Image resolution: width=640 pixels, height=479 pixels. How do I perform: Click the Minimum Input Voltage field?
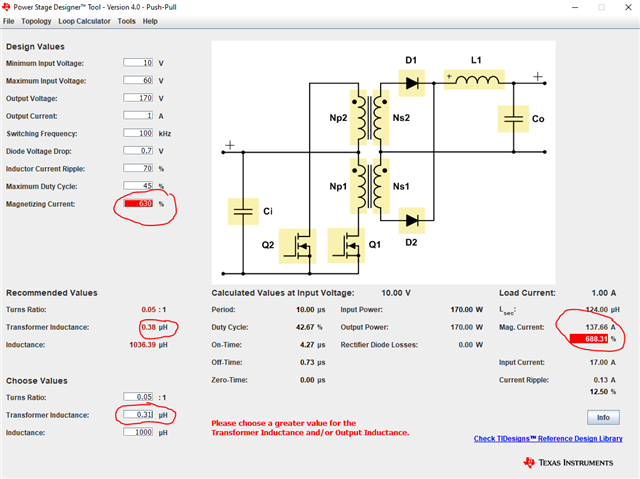tap(138, 63)
